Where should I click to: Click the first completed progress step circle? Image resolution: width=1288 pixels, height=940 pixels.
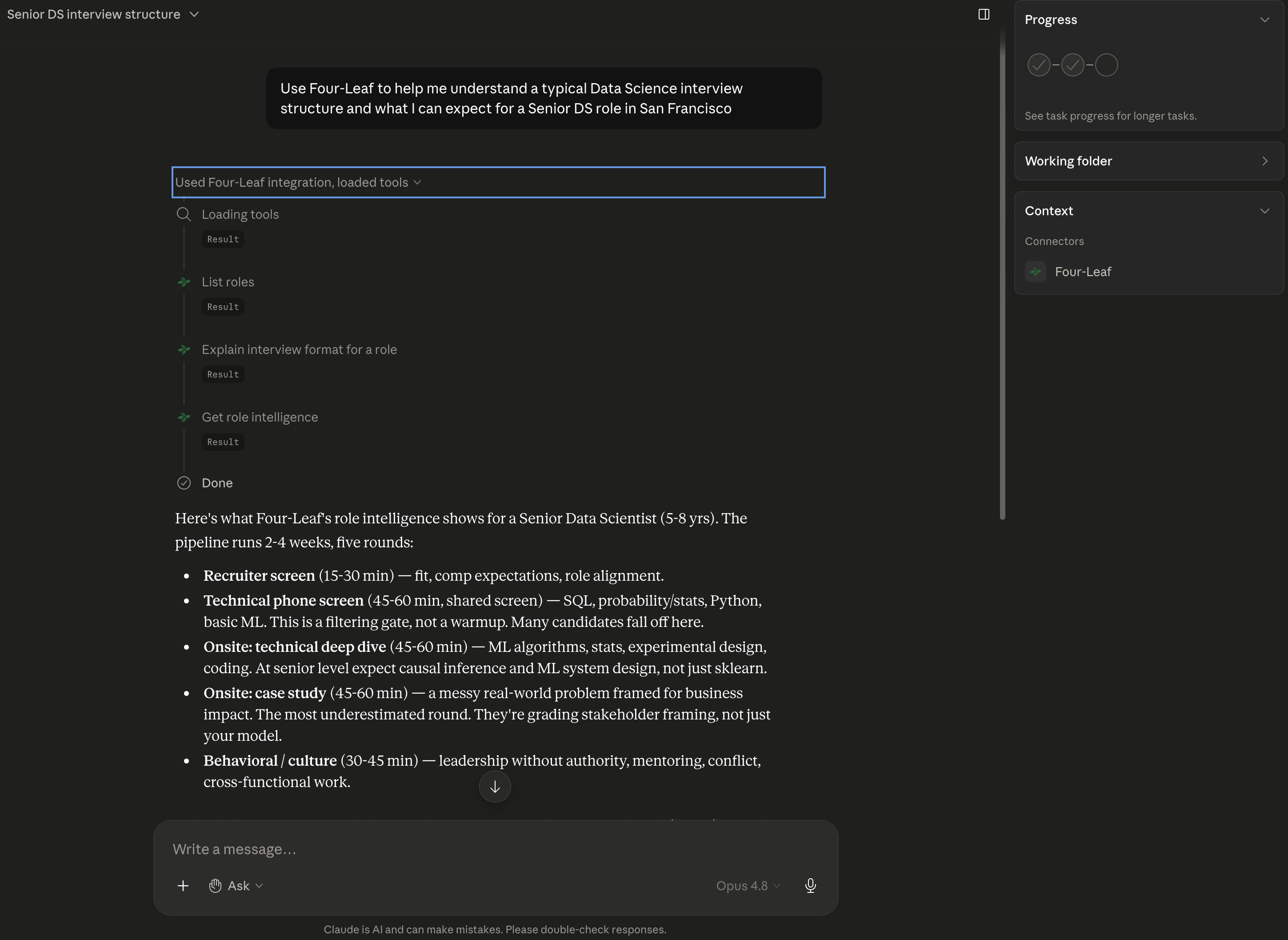(1039, 65)
